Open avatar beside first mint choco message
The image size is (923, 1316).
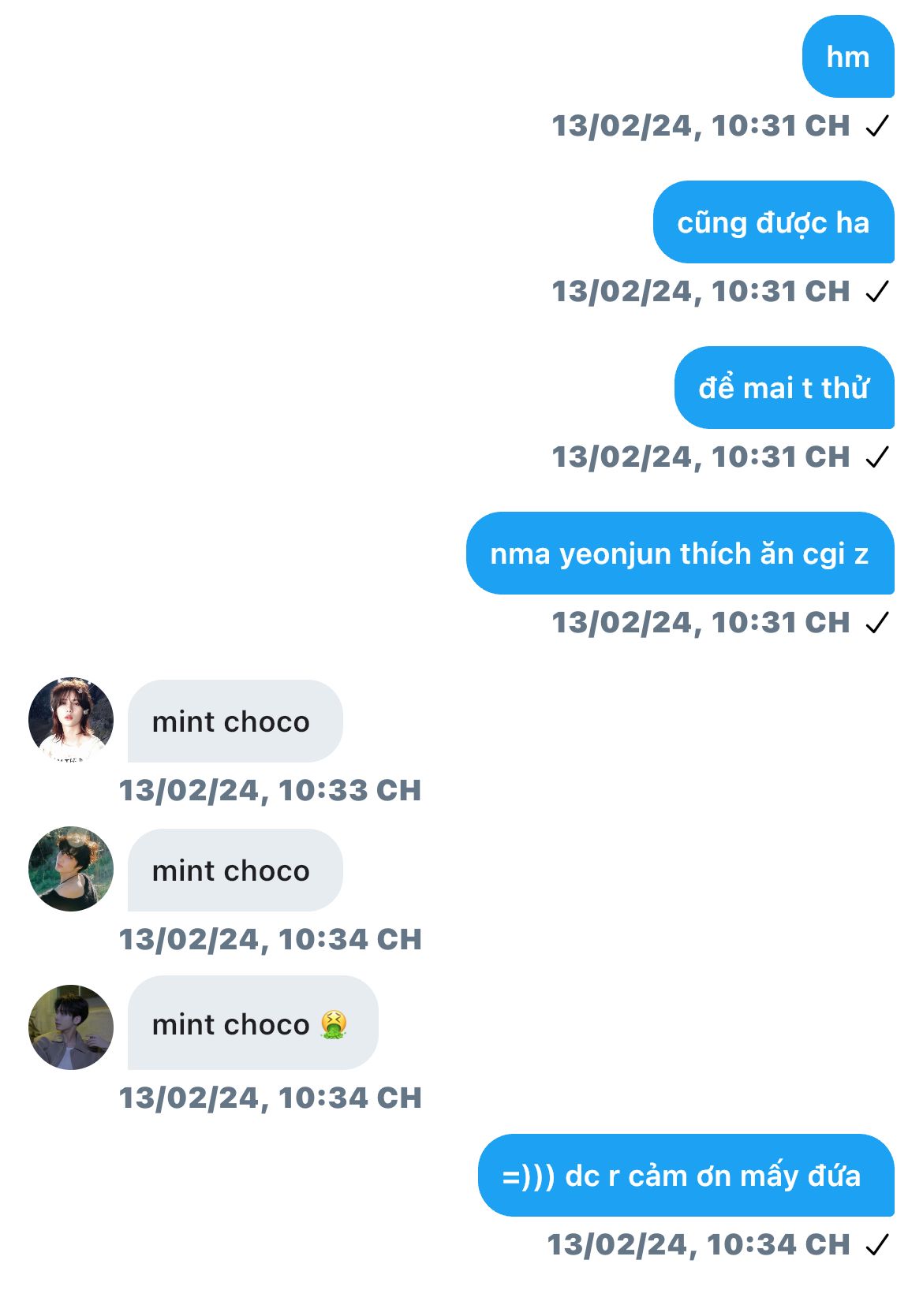coord(71,719)
